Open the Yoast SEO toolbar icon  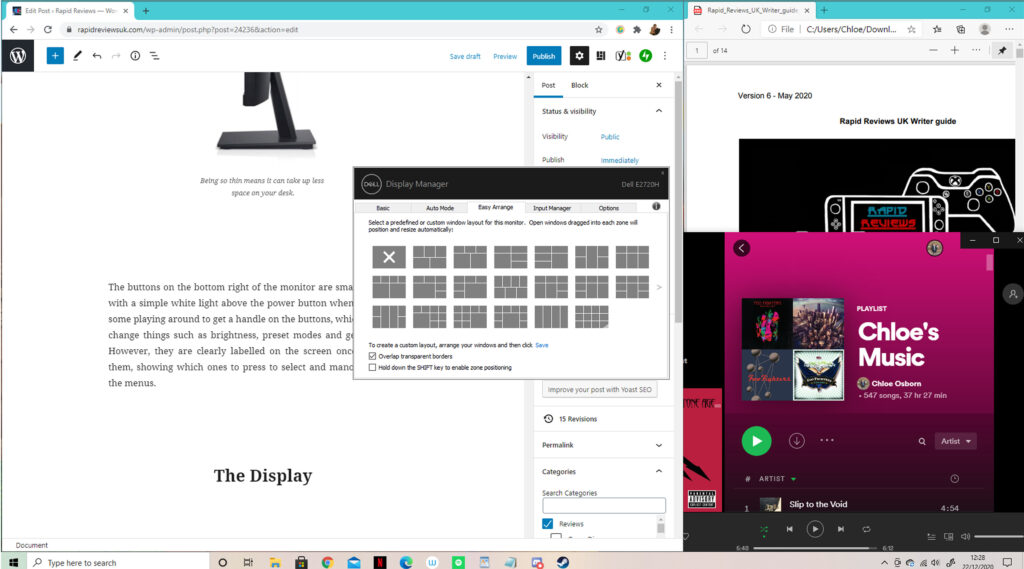(623, 56)
